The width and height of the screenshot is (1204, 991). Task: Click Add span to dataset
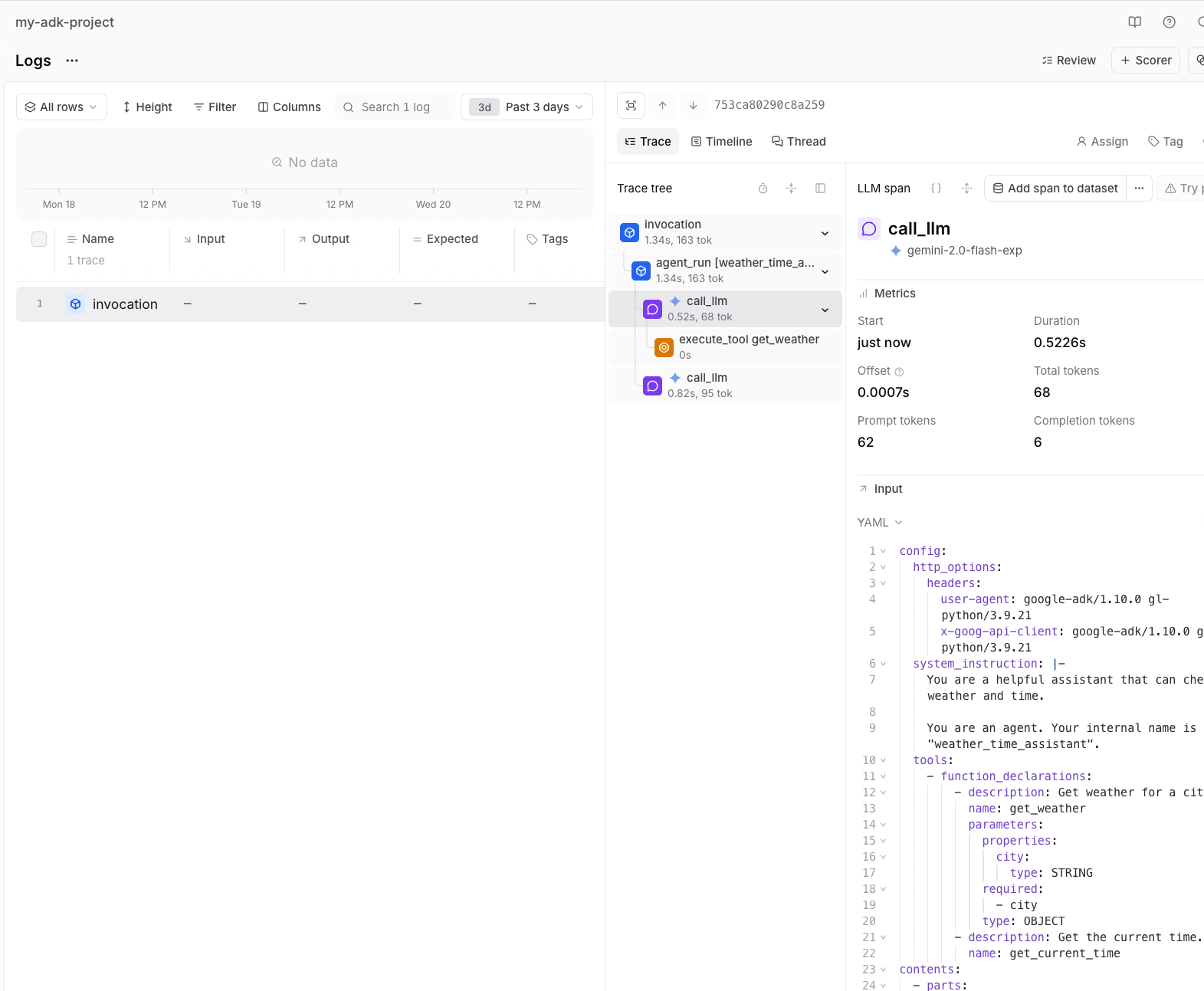click(x=1055, y=189)
